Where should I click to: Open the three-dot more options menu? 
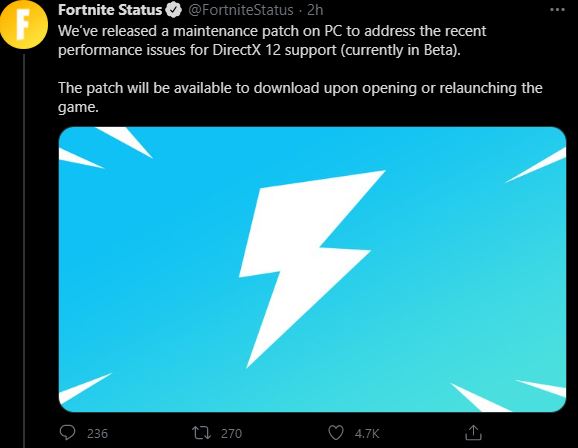[x=557, y=10]
